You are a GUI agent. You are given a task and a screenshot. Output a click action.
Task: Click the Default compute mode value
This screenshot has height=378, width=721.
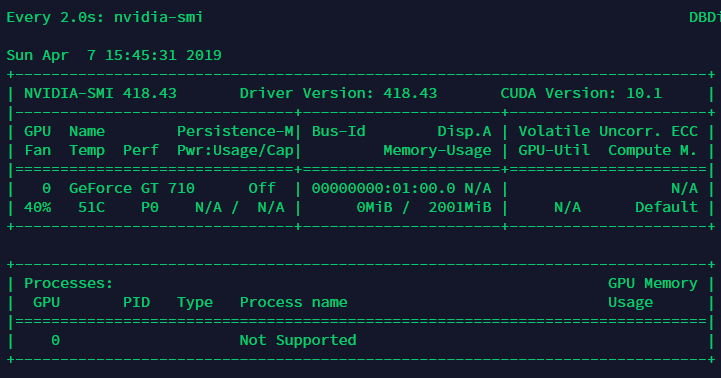[x=666, y=207]
